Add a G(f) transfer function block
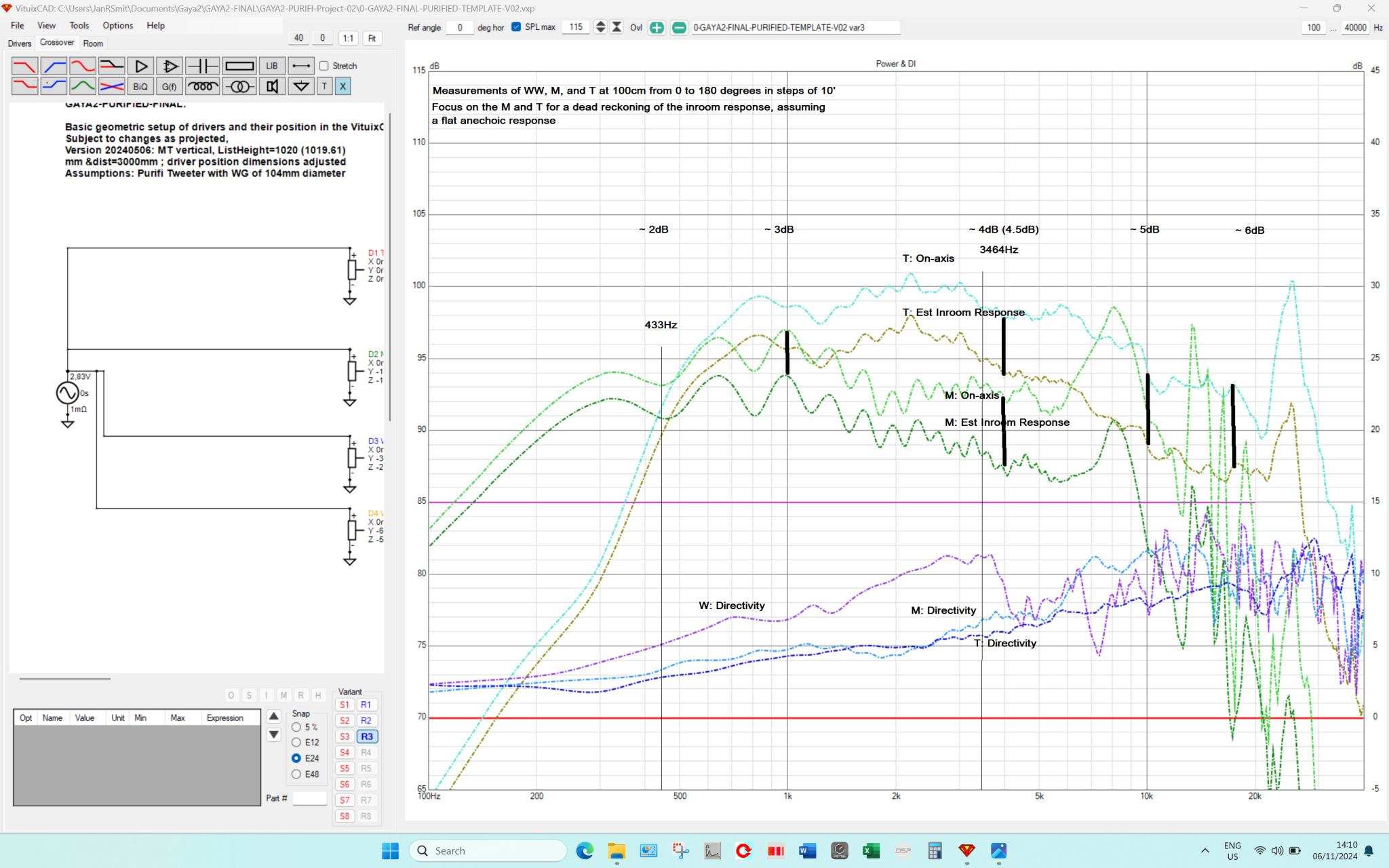The height and width of the screenshot is (868, 1389). (169, 86)
